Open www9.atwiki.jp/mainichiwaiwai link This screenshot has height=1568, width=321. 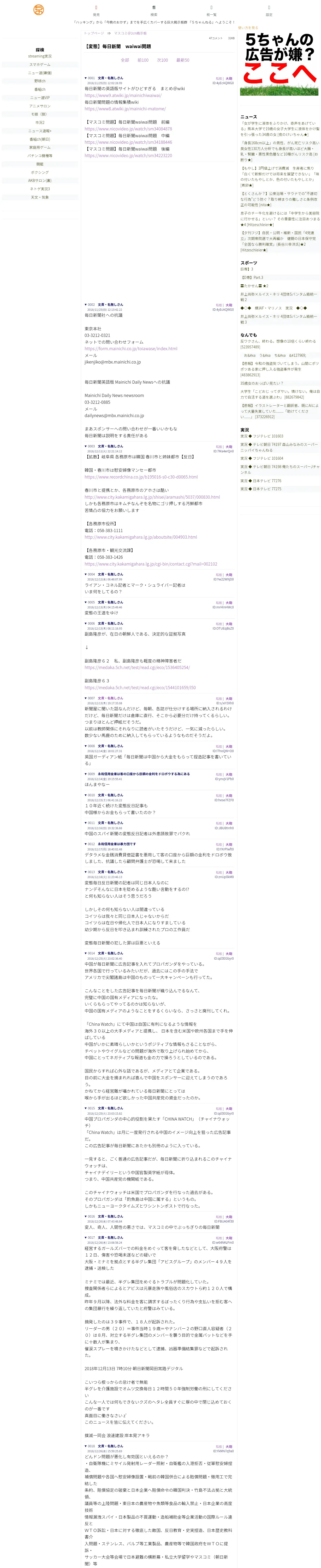123,96
